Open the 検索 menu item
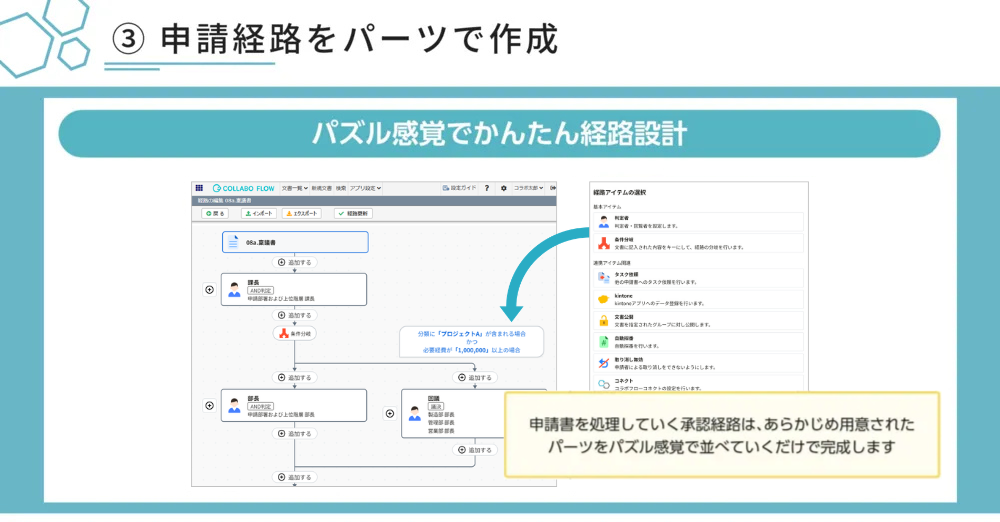1000x522 pixels. point(341,188)
